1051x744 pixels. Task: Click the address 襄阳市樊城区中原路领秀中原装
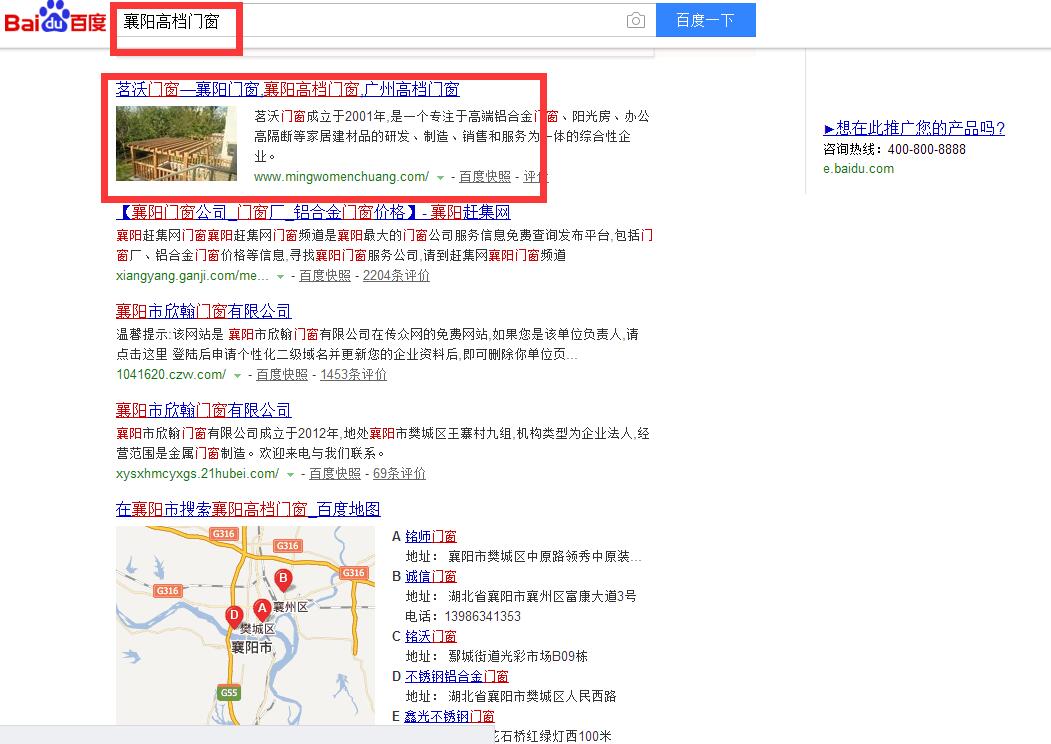[x=545, y=557]
